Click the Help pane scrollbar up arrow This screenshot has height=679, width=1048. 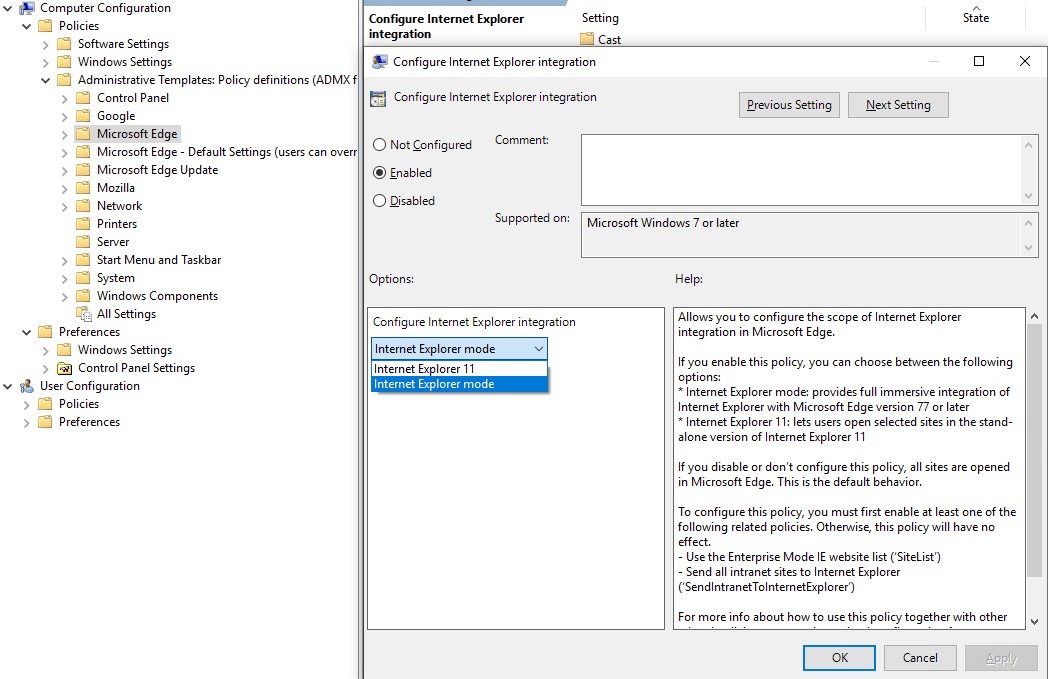tap(1035, 315)
